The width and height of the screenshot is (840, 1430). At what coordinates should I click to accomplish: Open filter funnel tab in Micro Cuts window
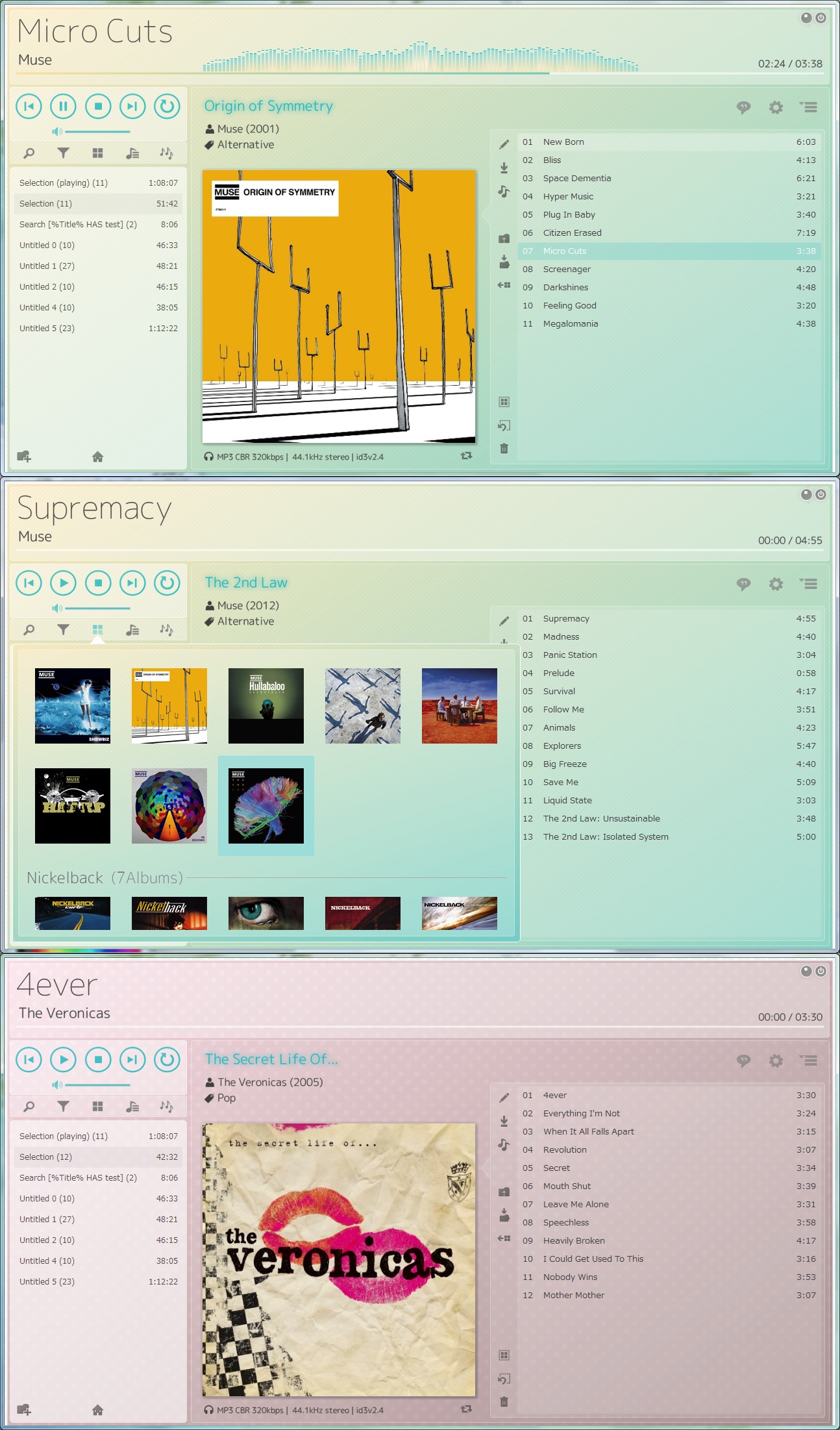[63, 153]
